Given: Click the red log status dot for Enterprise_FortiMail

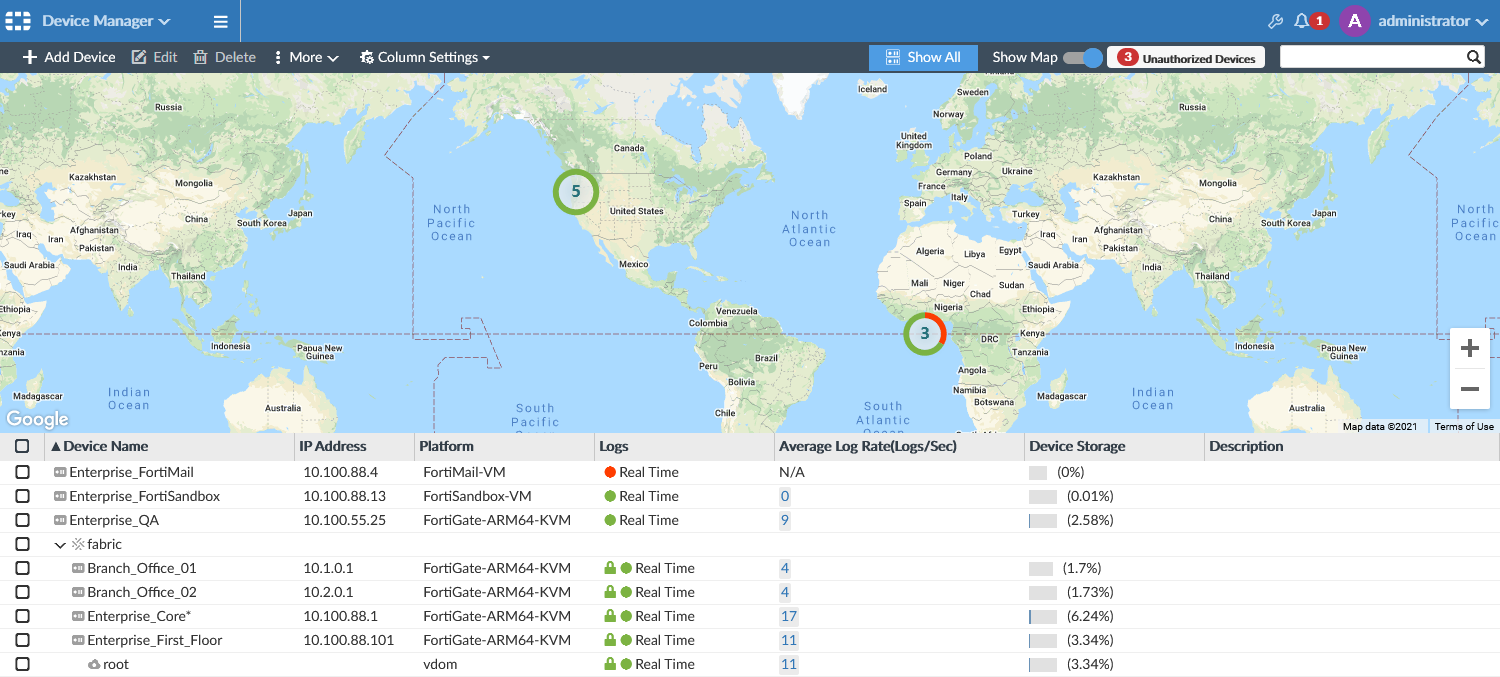Looking at the screenshot, I should (610, 472).
